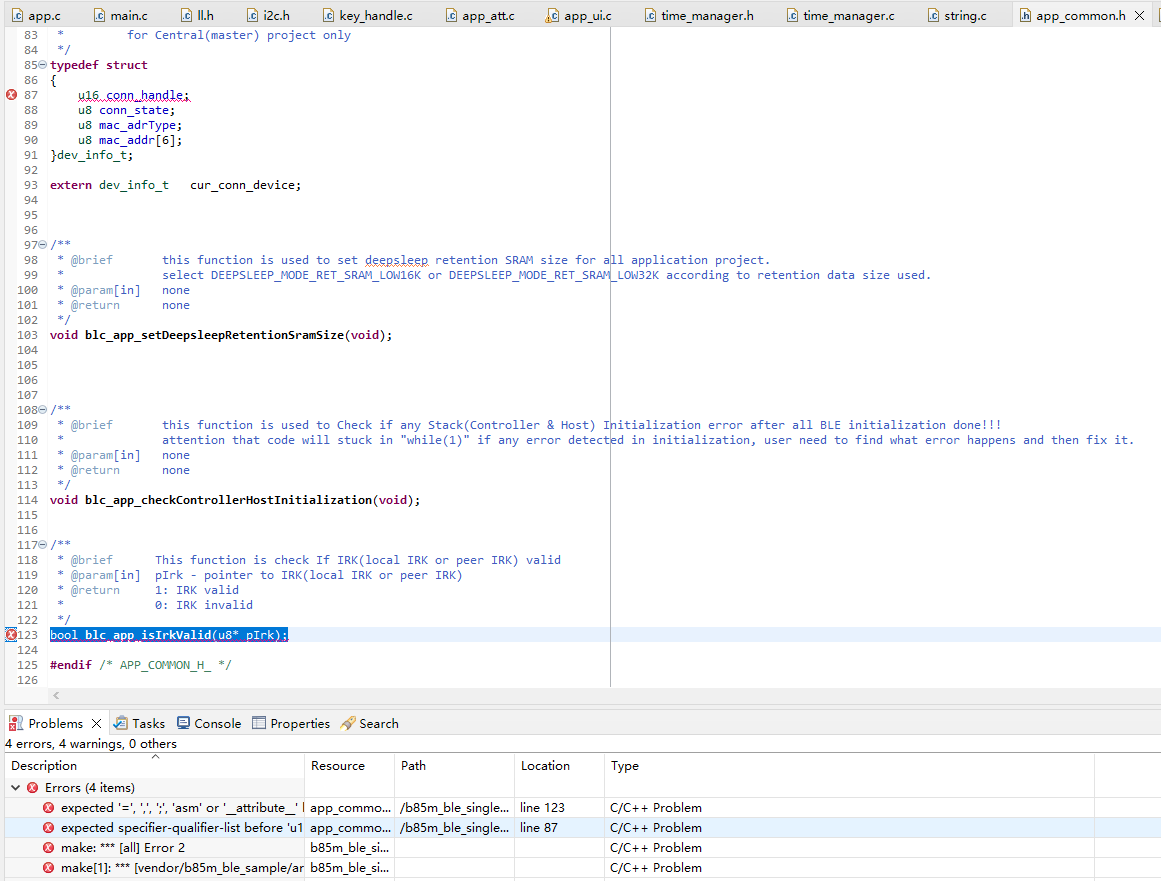
Task: Sort problems by Description column
Action: (x=155, y=766)
